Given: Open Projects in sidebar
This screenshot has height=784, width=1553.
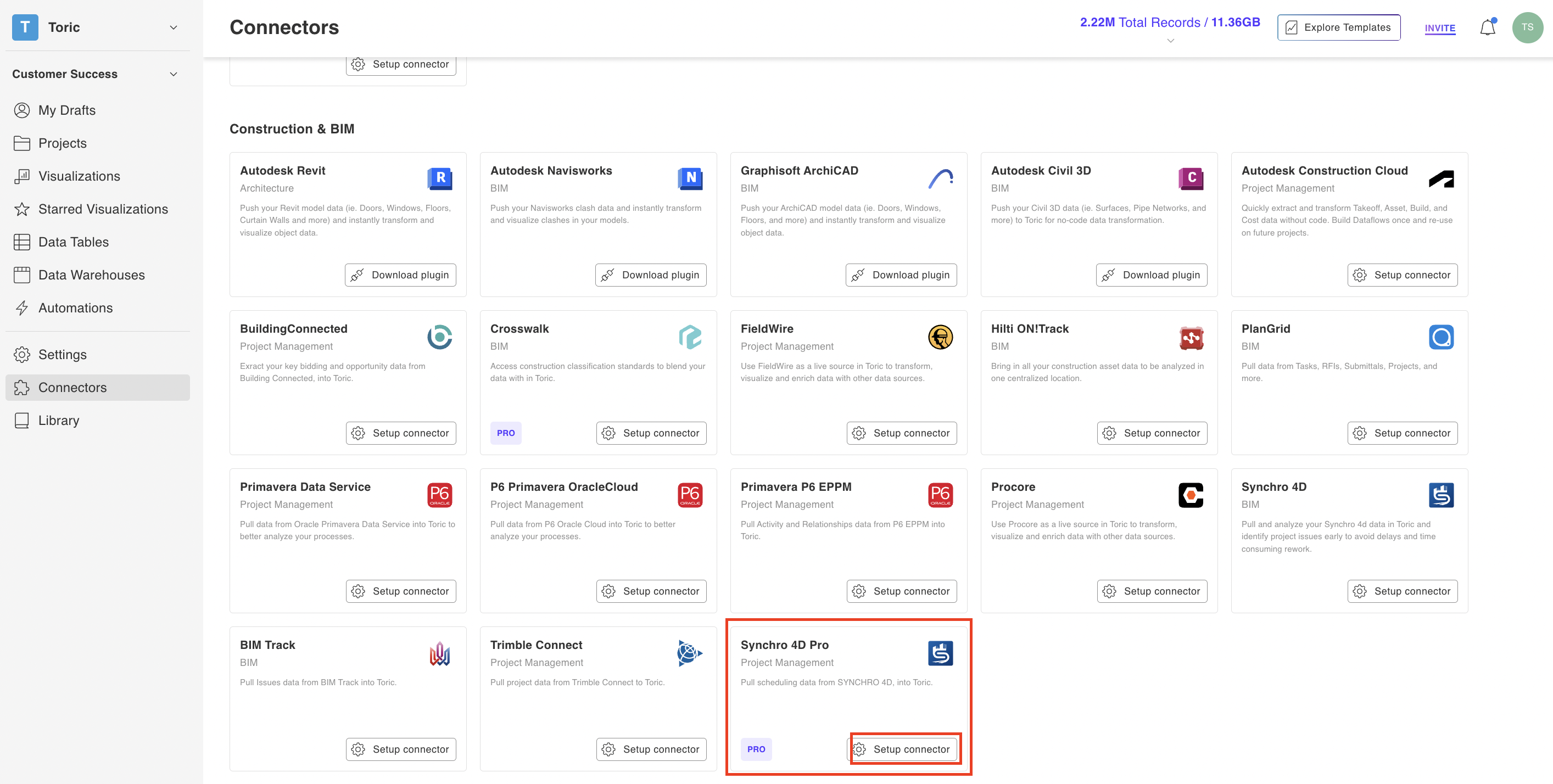Looking at the screenshot, I should click(98, 143).
